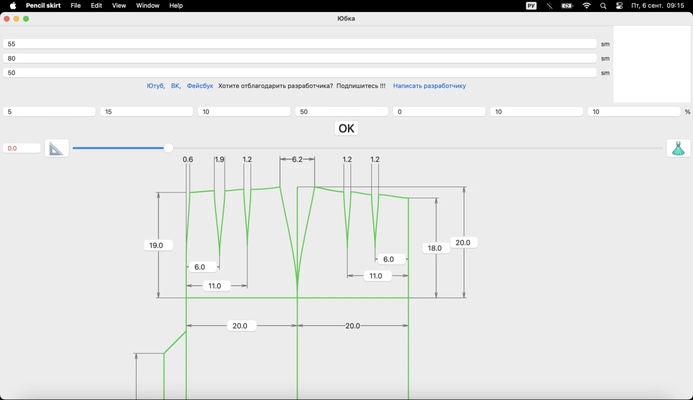Open the Apple menu
Image resolution: width=693 pixels, height=400 pixels.
[13, 6]
